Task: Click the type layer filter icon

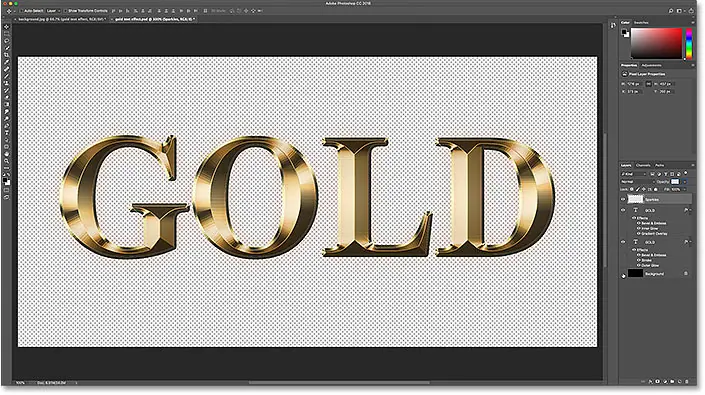Action: coord(666,174)
